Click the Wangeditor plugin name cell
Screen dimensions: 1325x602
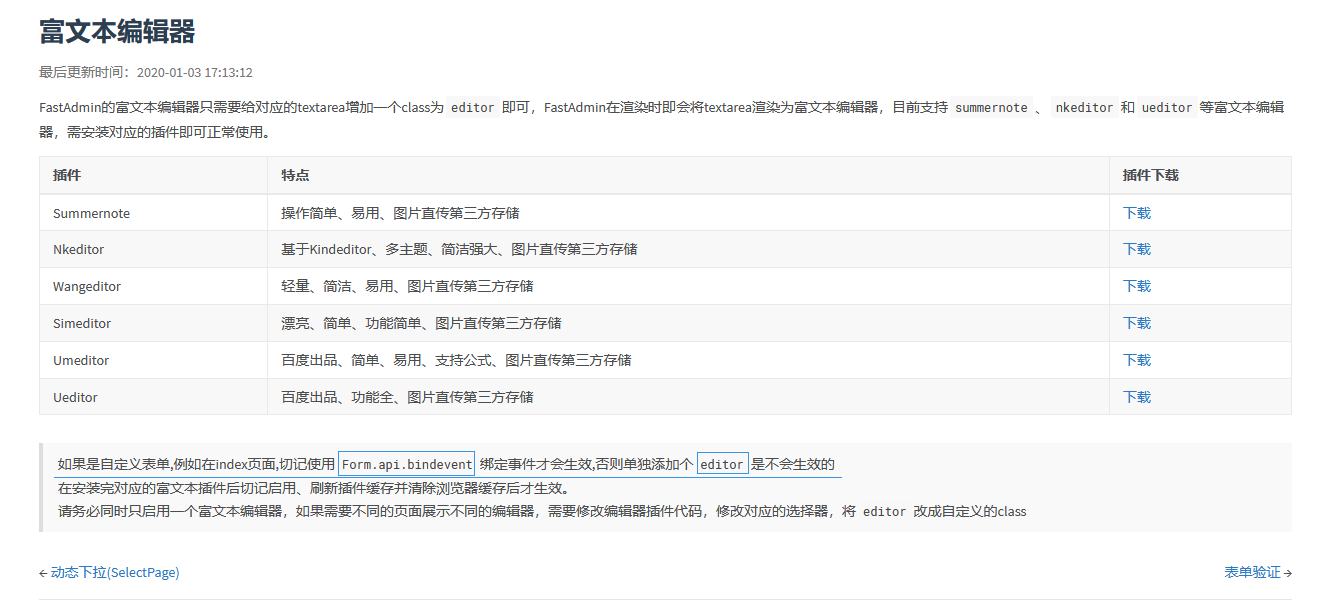pyautogui.click(x=87, y=286)
